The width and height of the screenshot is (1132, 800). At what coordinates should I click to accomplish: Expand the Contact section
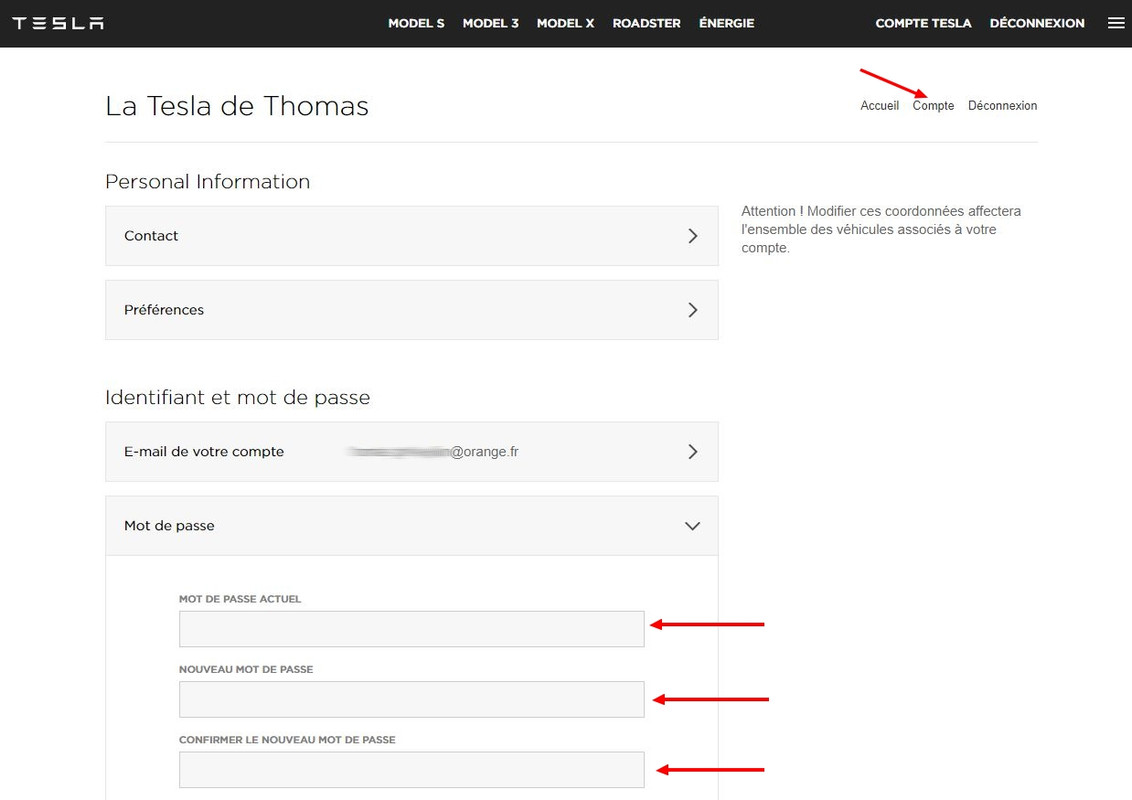(412, 235)
